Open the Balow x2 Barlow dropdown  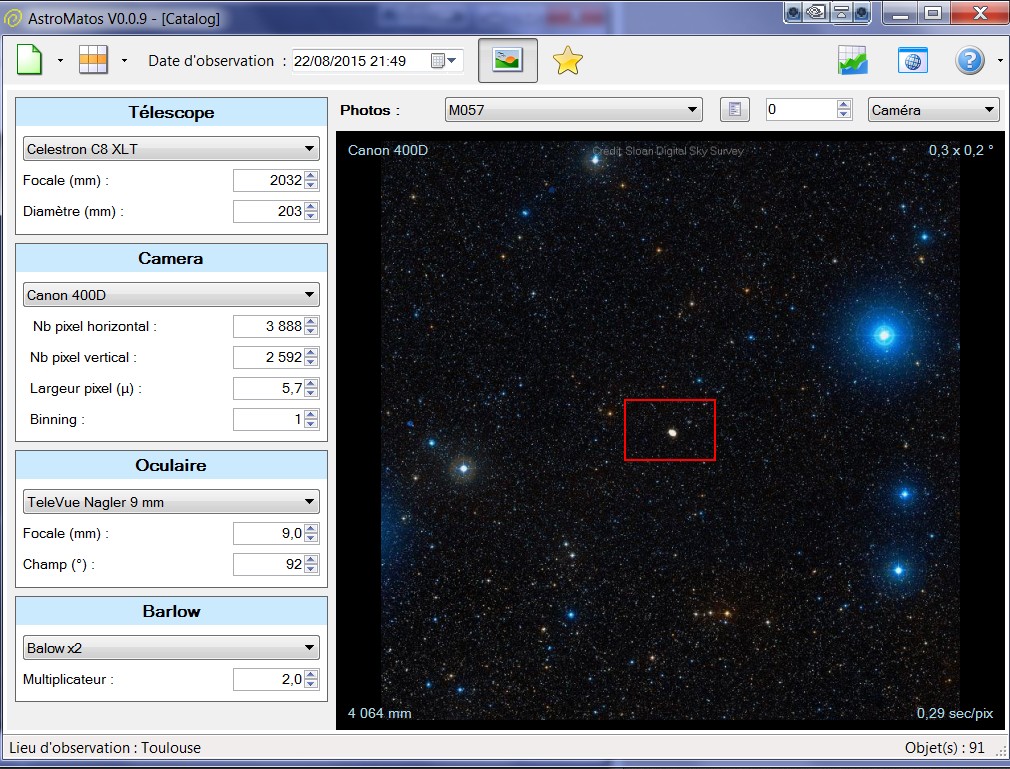(171, 648)
